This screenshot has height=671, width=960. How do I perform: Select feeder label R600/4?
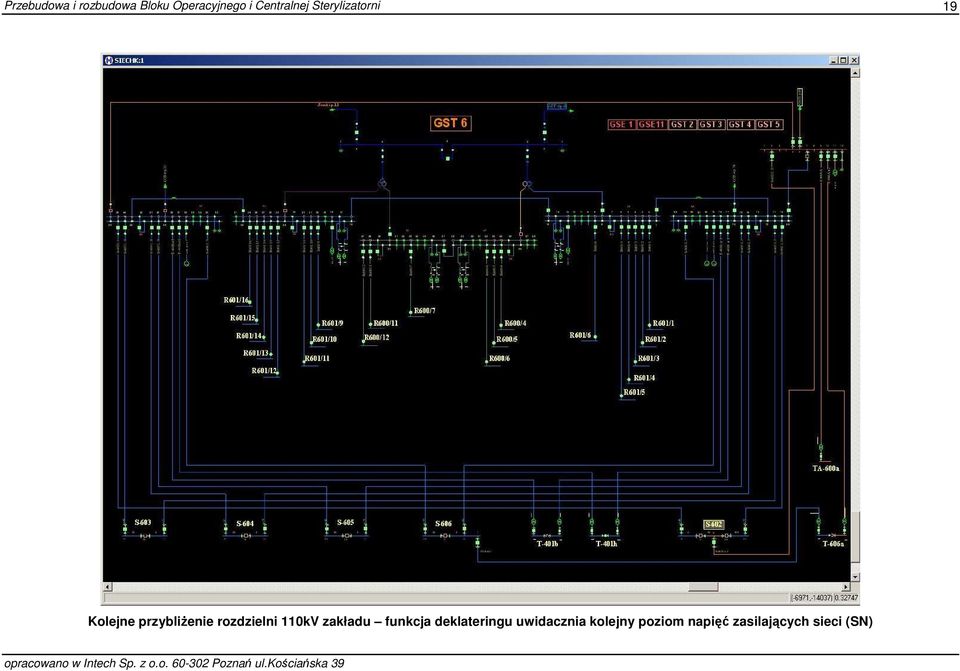[x=515, y=323]
